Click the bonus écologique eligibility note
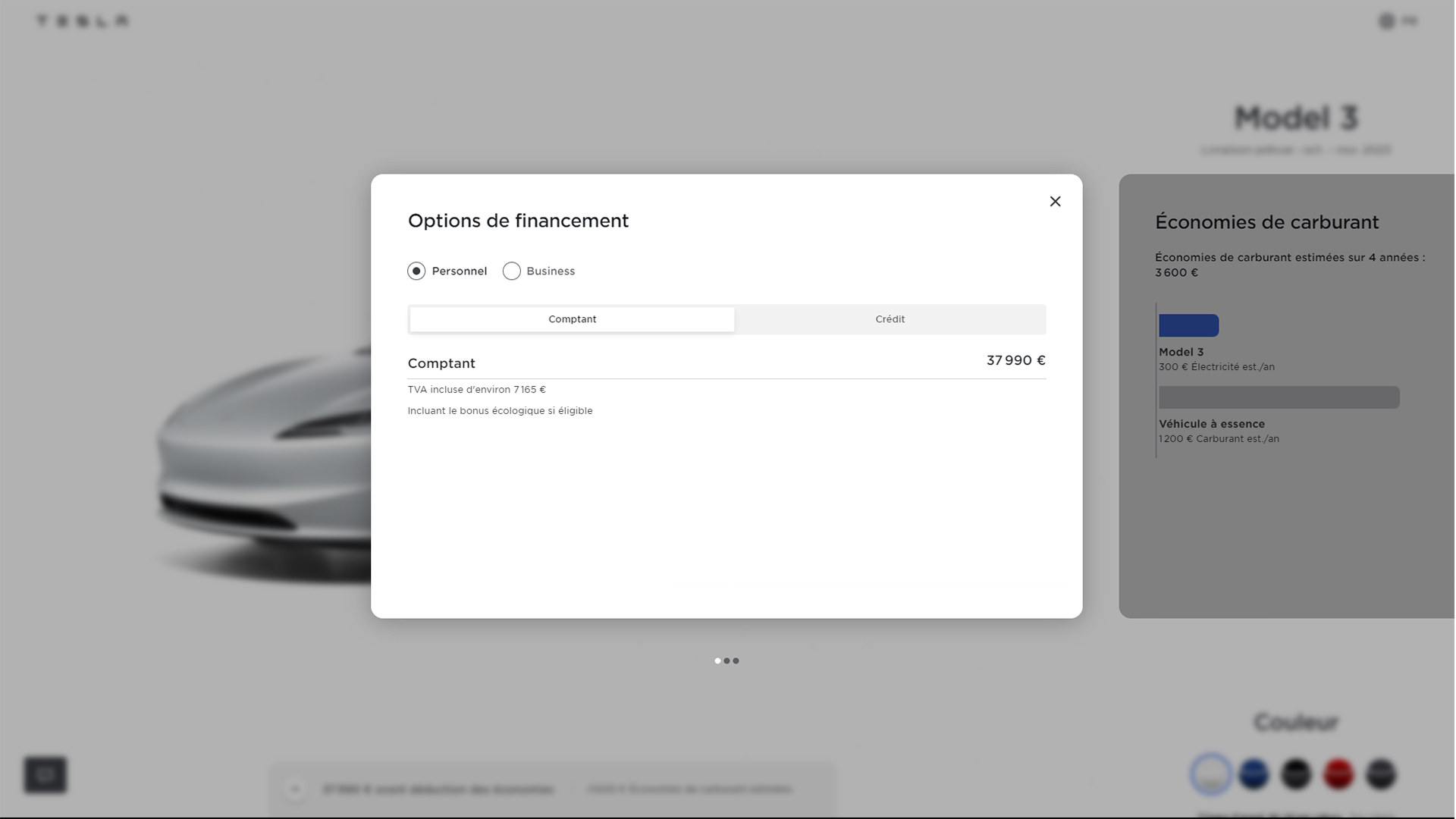 500,411
